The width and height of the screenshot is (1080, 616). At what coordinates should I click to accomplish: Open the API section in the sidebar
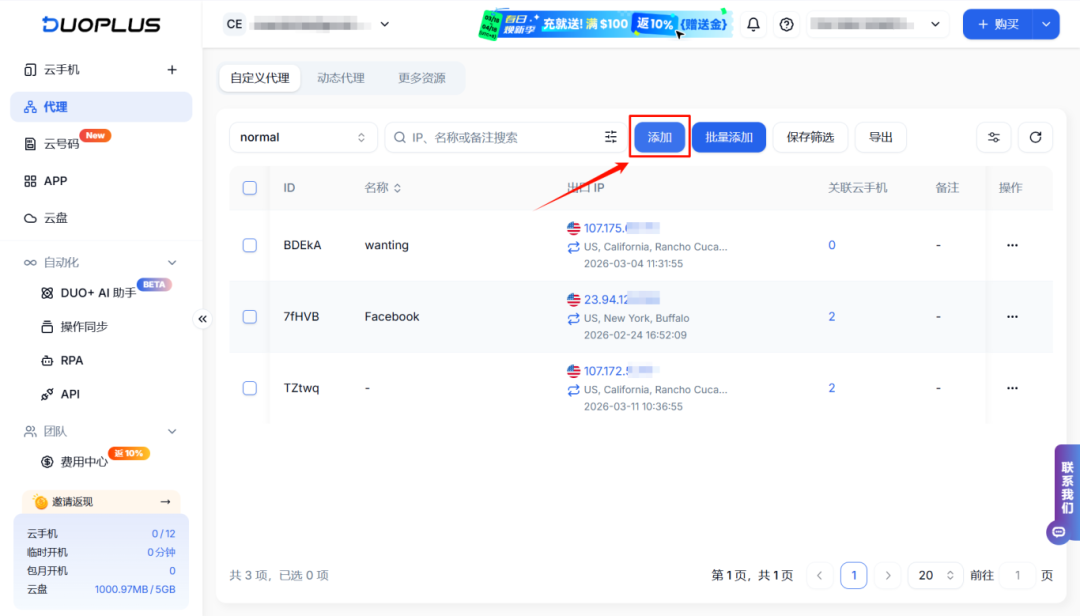71,393
